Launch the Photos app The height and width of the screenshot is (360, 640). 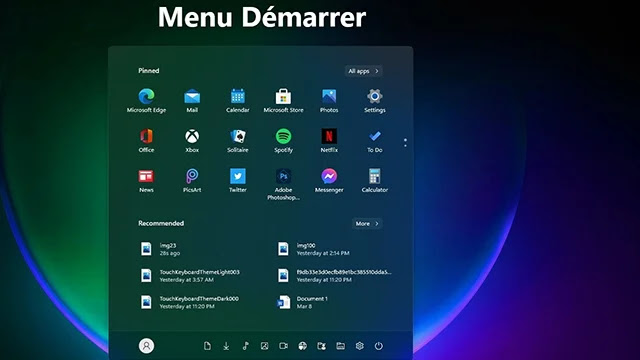(329, 100)
